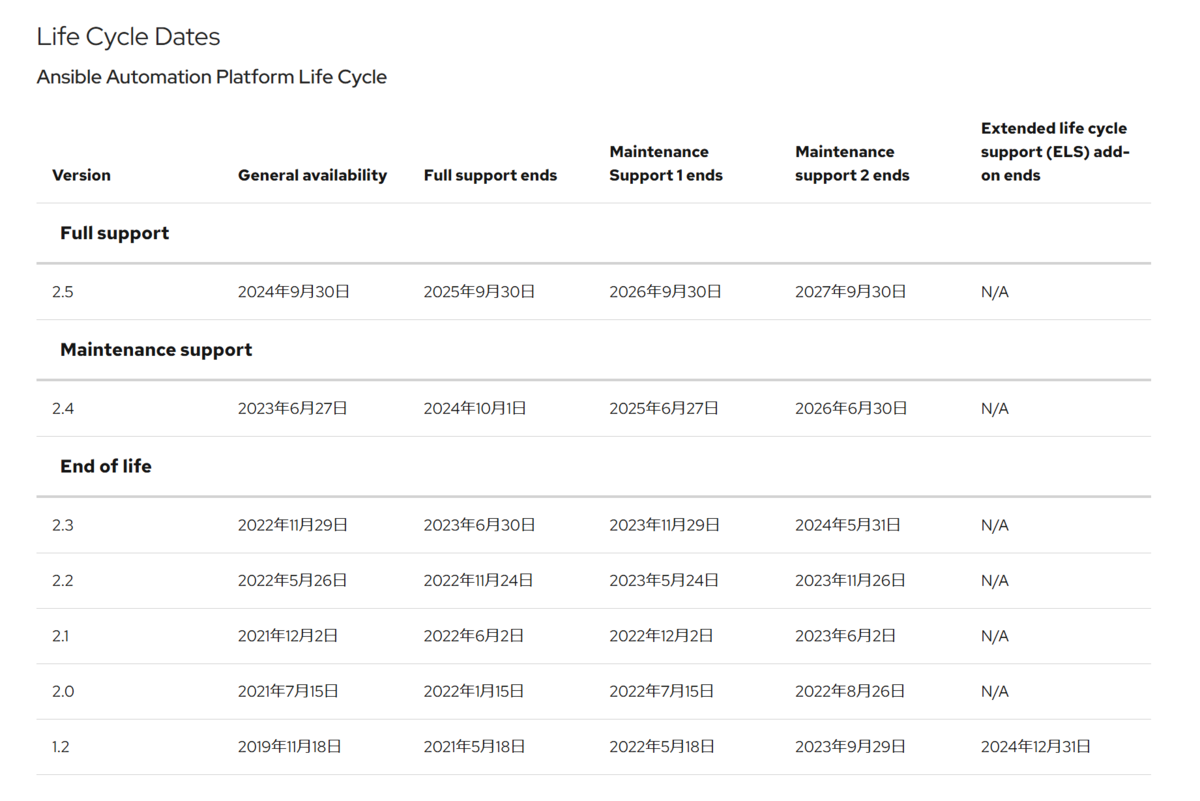
Task: Click 'Maintenance support 2 ends' column header
Action: (852, 163)
